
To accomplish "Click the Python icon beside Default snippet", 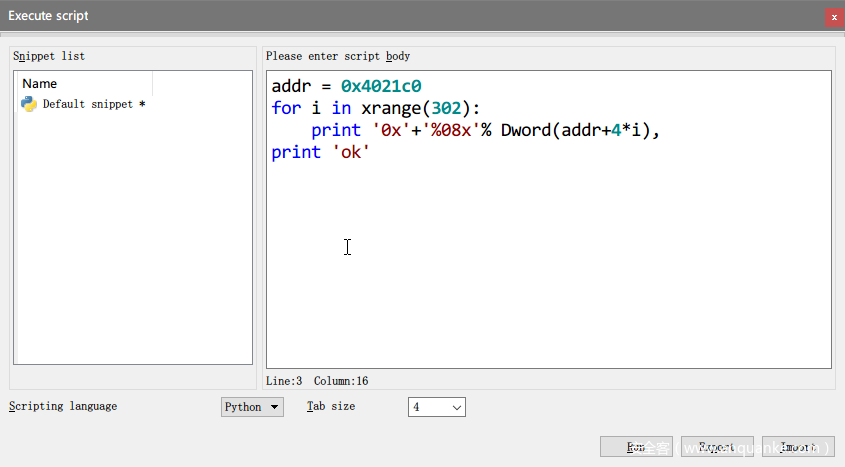I will pos(29,104).
